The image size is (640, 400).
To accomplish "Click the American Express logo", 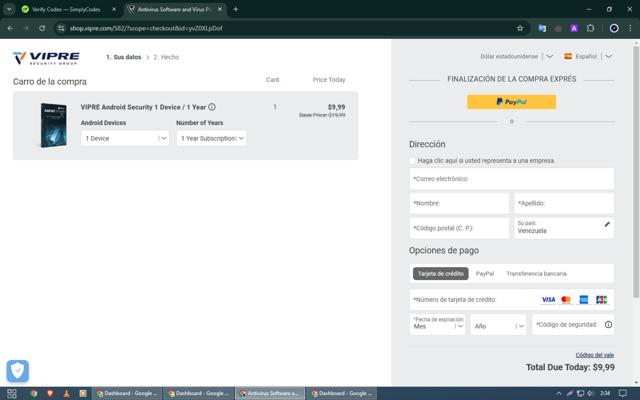I will click(x=584, y=300).
